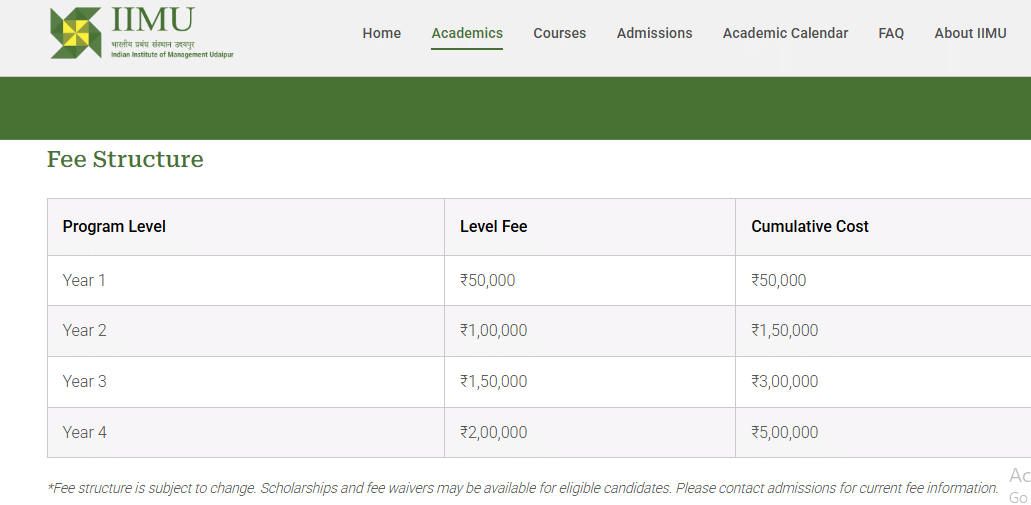1031x505 pixels.
Task: Visit the About IIMU page
Action: click(970, 33)
